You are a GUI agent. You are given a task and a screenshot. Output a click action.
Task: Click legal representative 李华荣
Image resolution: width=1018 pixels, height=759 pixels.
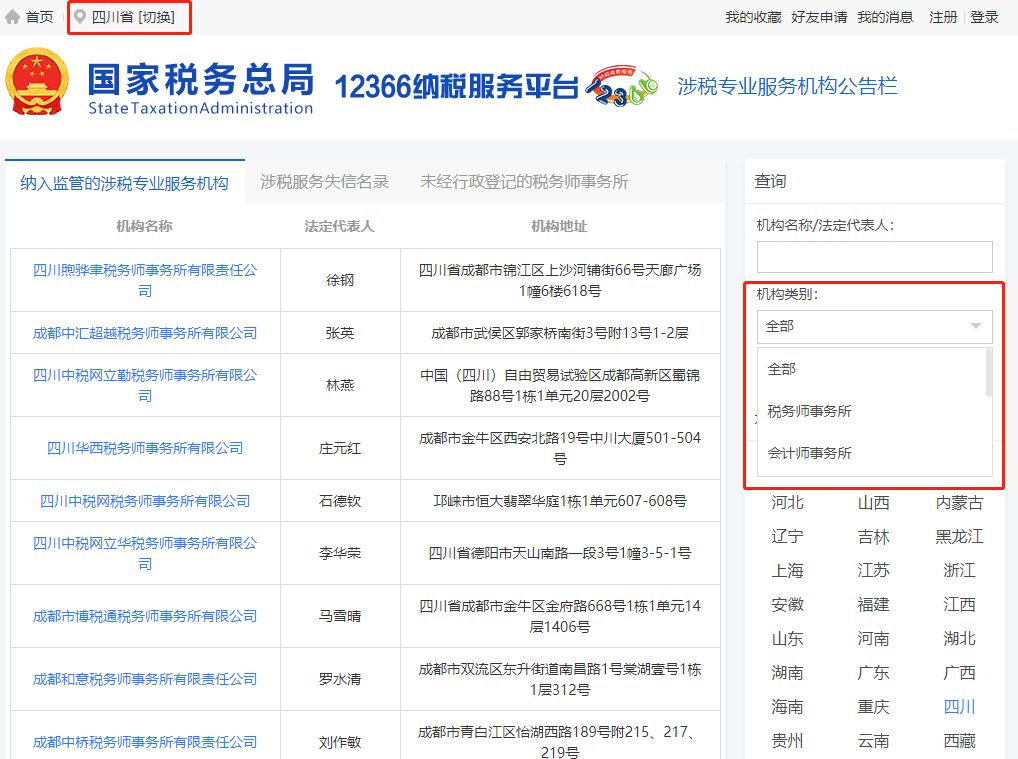pyautogui.click(x=340, y=553)
